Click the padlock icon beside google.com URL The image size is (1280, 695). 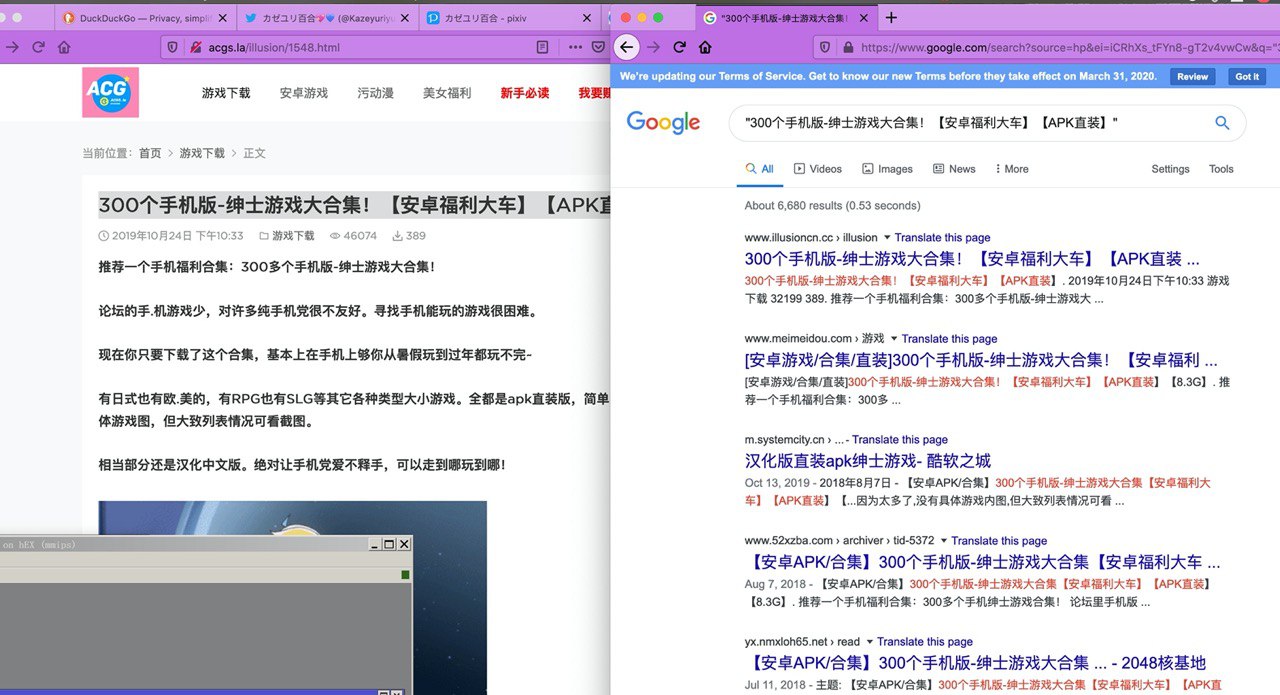coord(848,47)
